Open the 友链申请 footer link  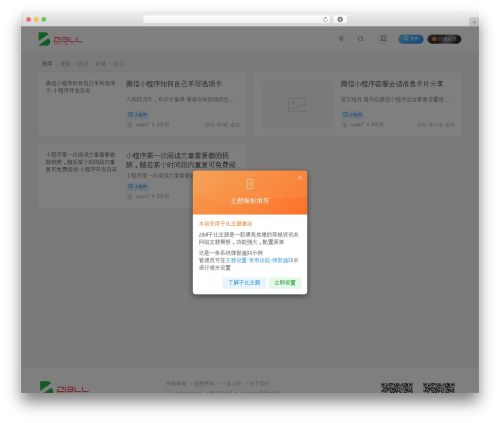(x=176, y=384)
